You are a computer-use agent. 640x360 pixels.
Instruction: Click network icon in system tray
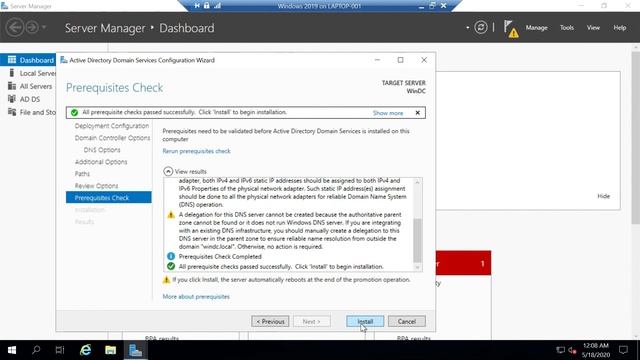pyautogui.click(x=561, y=350)
